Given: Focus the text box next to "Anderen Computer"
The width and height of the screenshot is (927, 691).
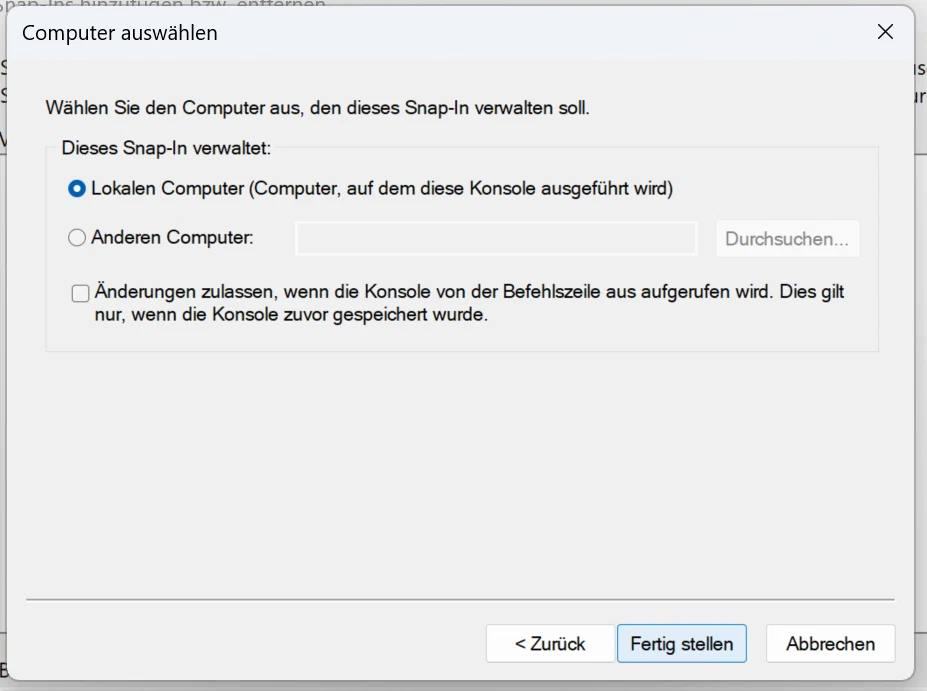Looking at the screenshot, I should (495, 238).
